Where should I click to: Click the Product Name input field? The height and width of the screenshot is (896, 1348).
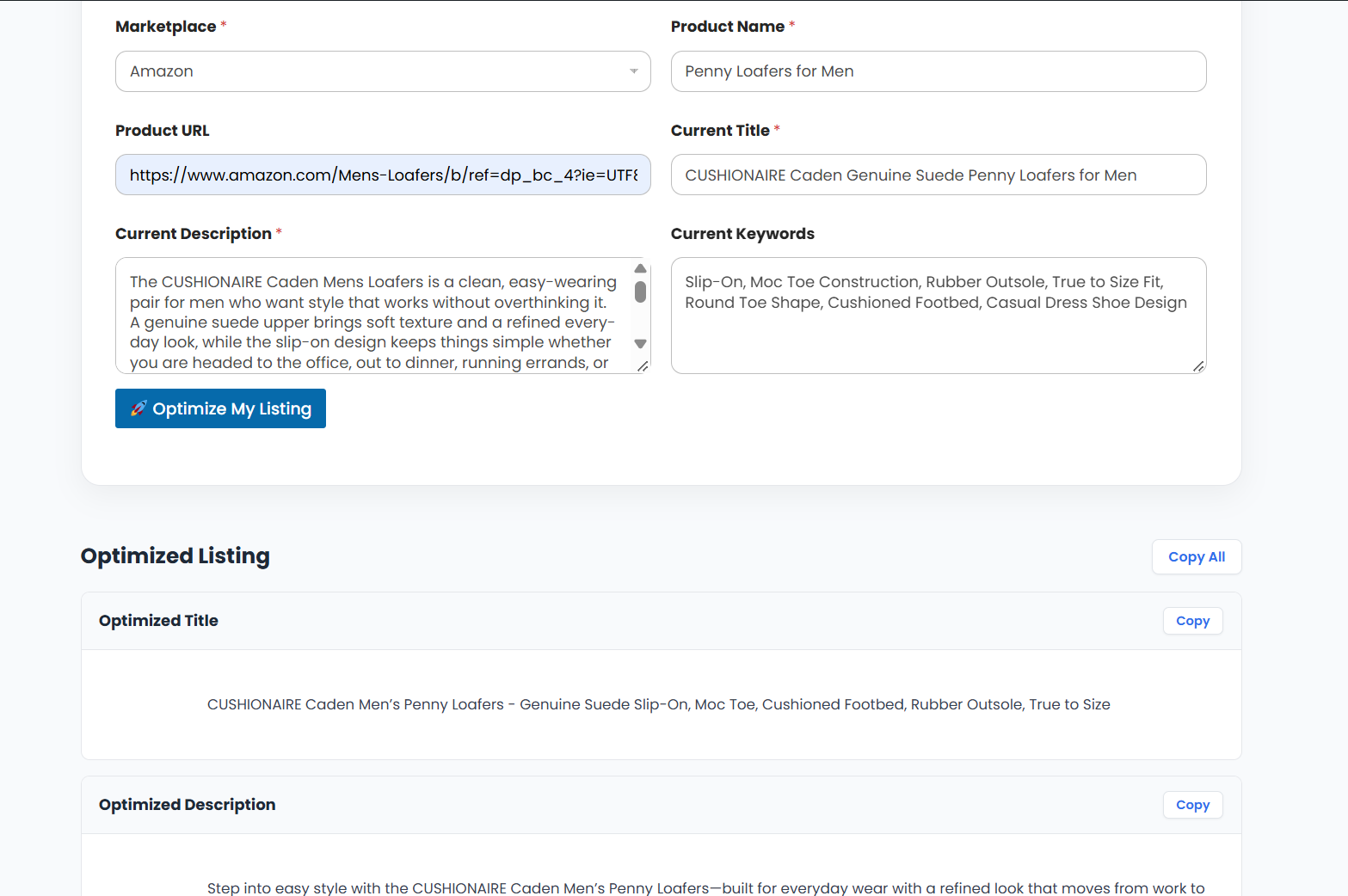click(939, 71)
